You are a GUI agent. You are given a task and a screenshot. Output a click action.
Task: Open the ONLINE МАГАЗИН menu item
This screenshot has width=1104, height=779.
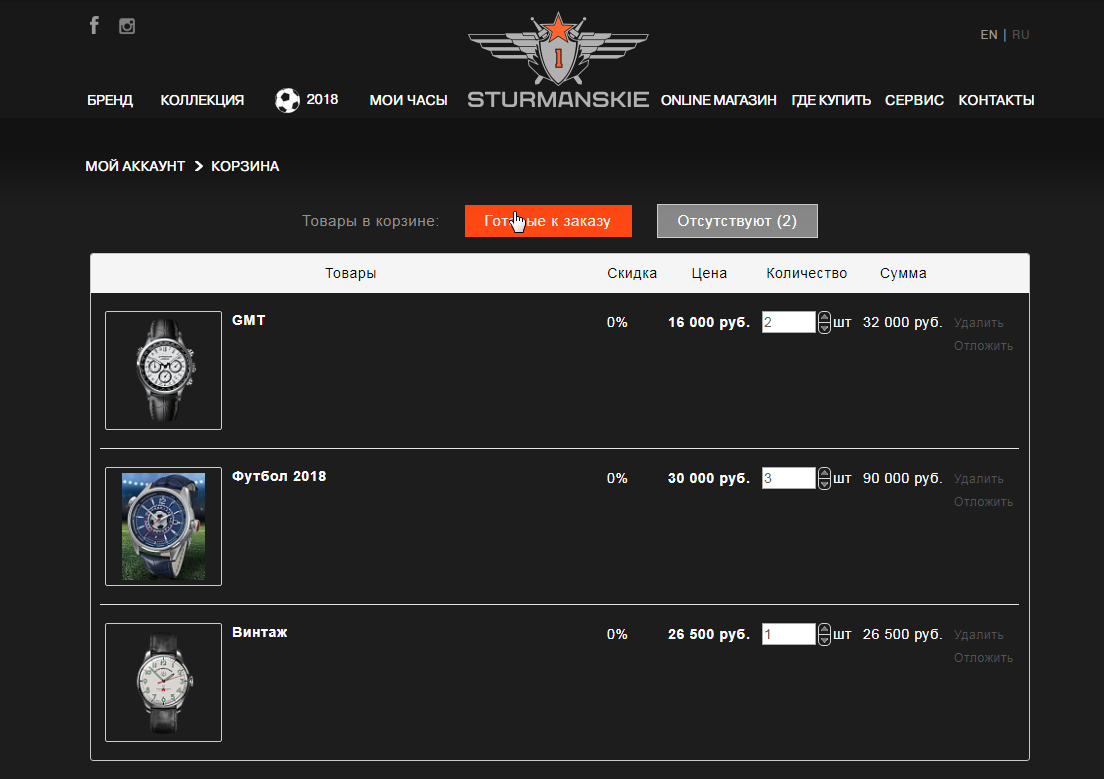point(718,100)
